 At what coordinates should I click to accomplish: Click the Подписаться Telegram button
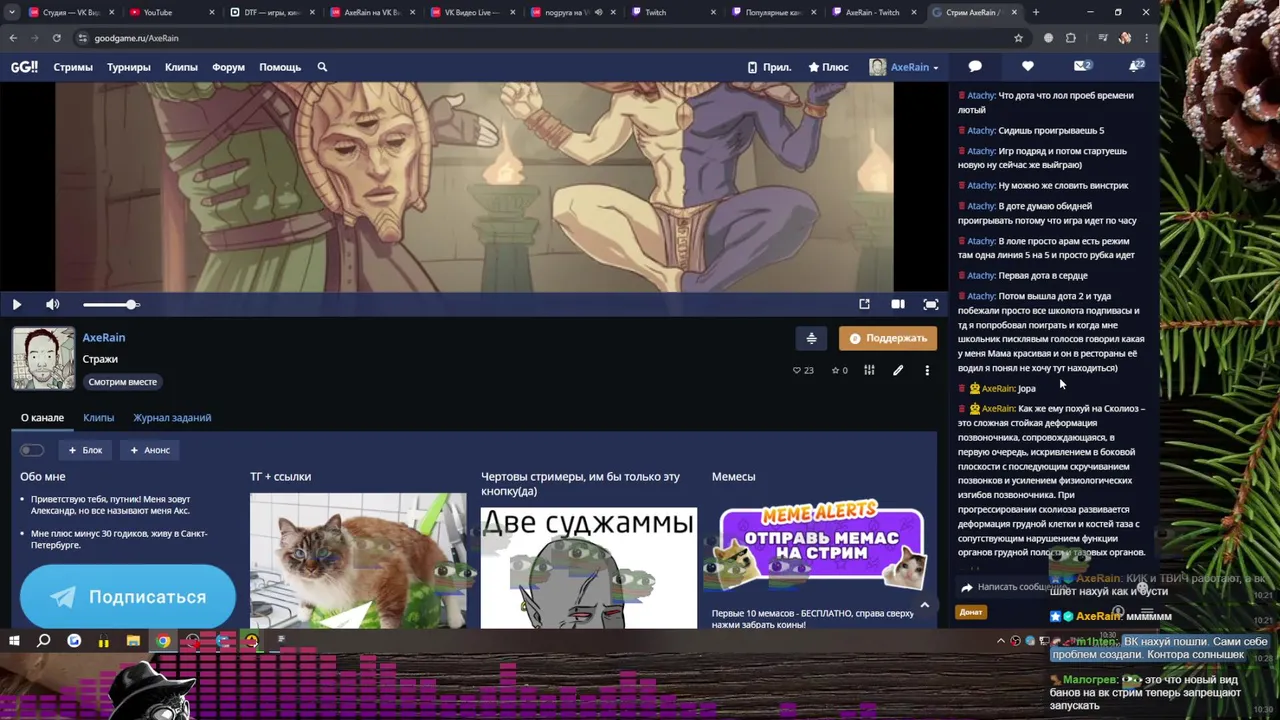(x=128, y=597)
